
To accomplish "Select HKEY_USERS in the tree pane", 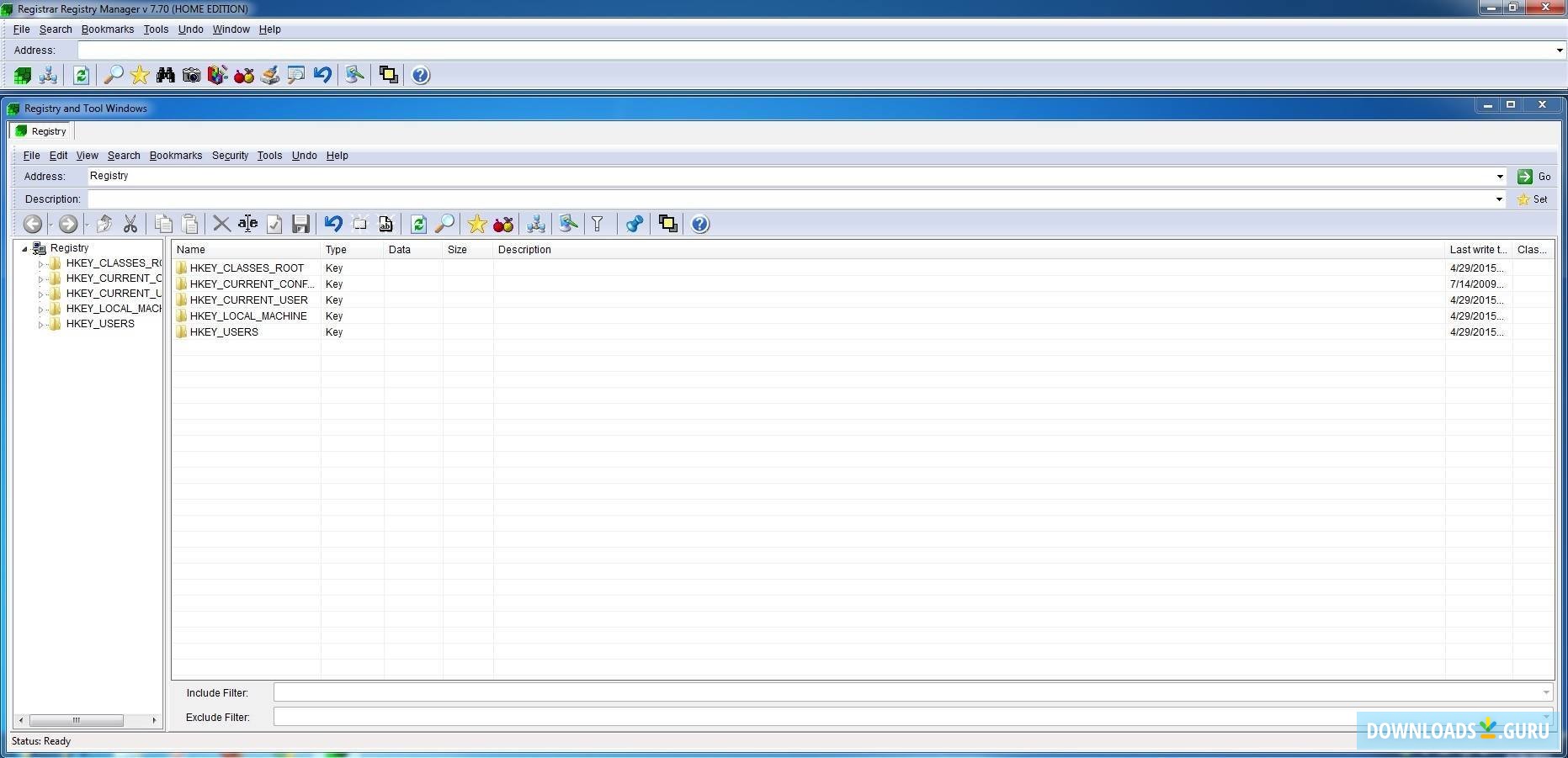I will pyautogui.click(x=100, y=324).
